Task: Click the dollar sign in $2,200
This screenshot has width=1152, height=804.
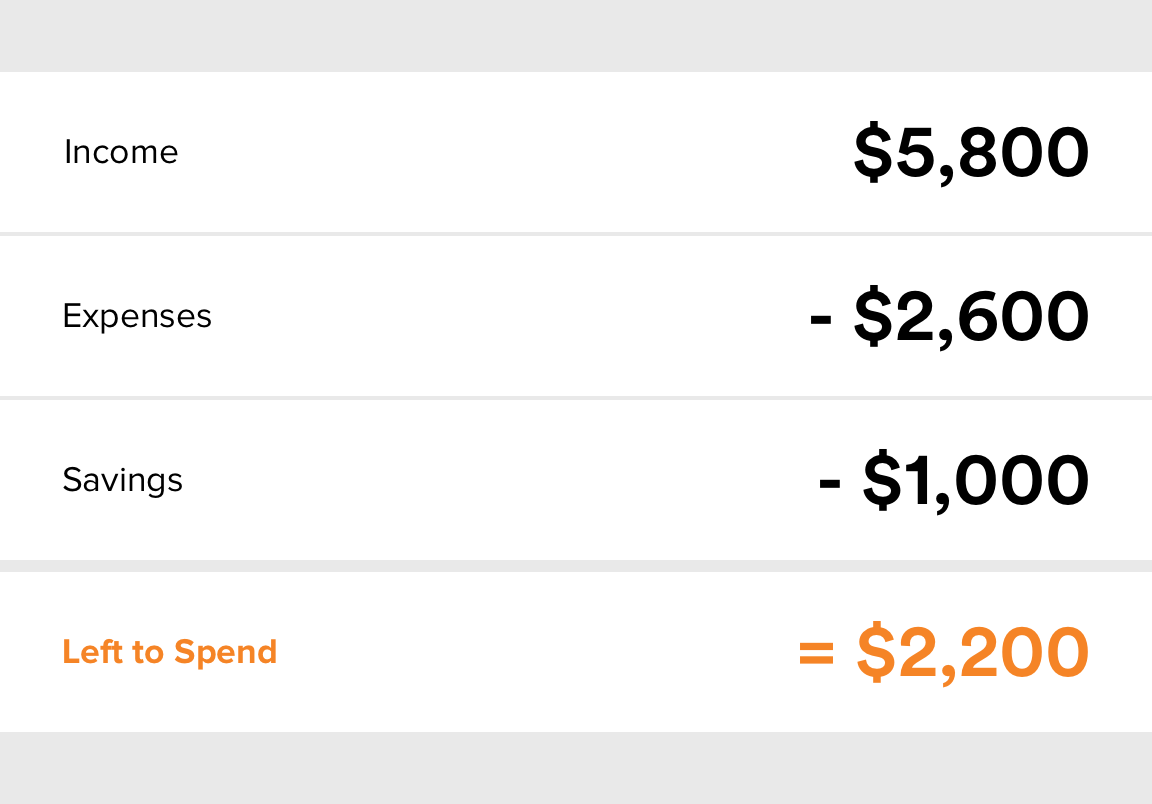Action: [876, 652]
